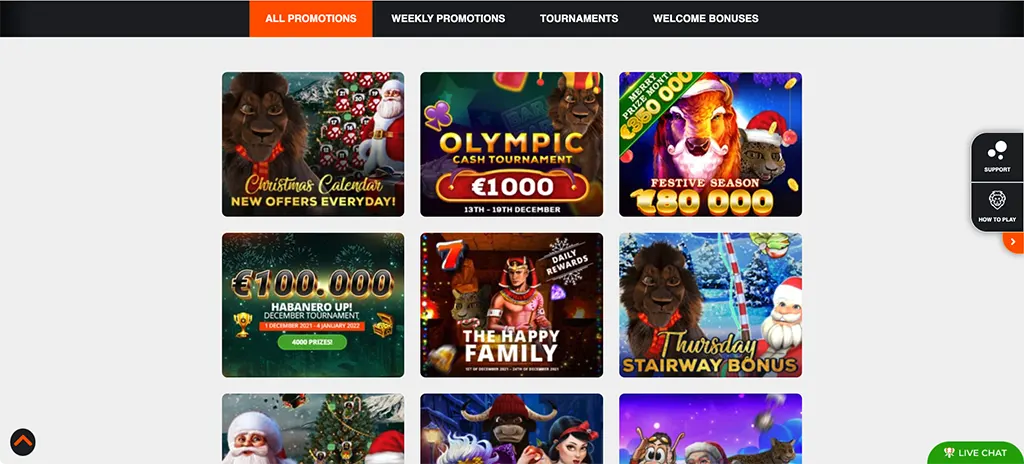
Task: Open the Habanero Up December Tournament card
Action: click(x=313, y=305)
